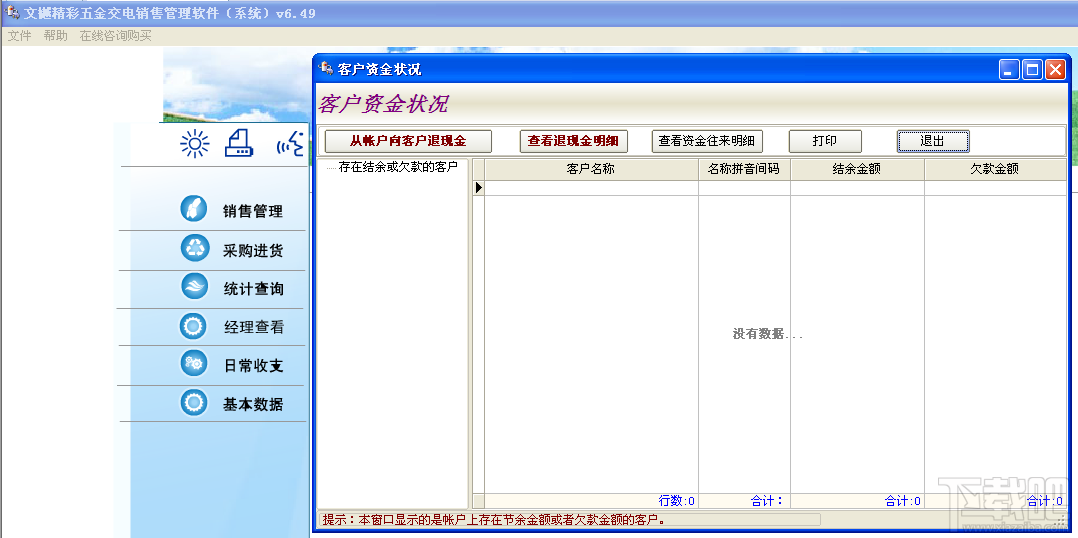The width and height of the screenshot is (1078, 538).
Task: Sort by 欠款金额 column header
Action: (x=995, y=169)
